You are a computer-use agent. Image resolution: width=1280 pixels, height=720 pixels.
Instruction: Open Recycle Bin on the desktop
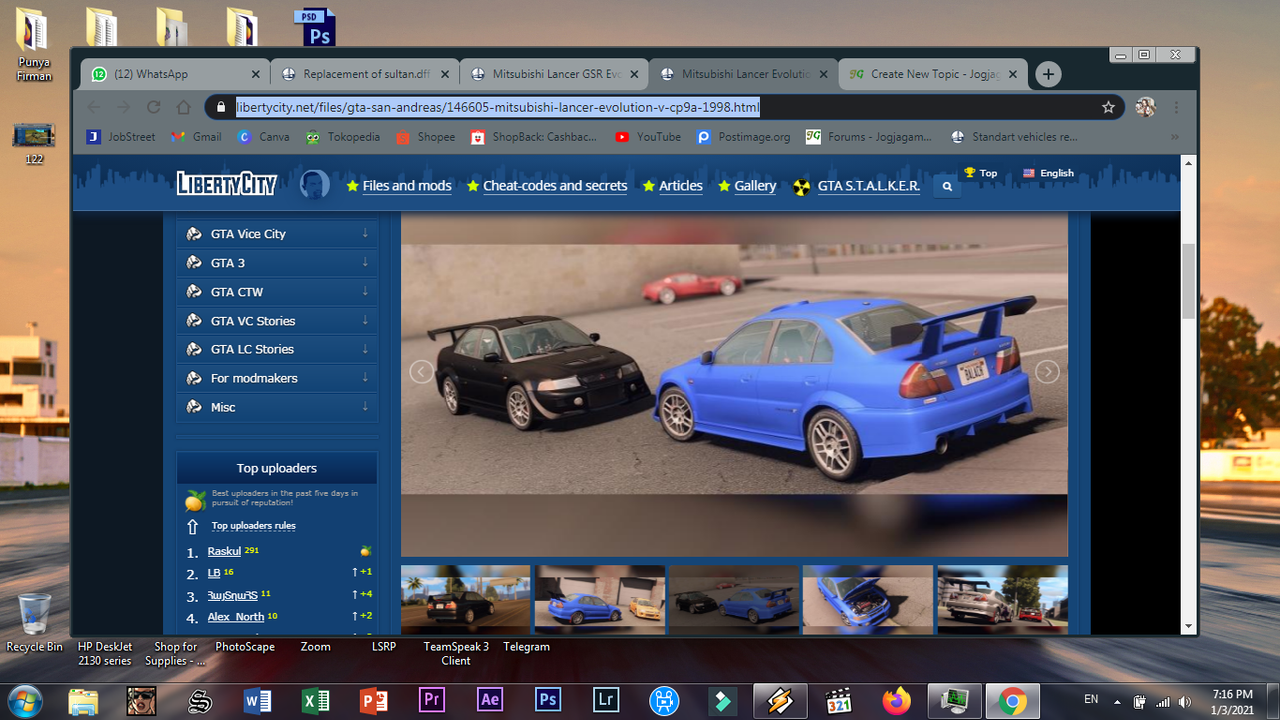pyautogui.click(x=34, y=622)
